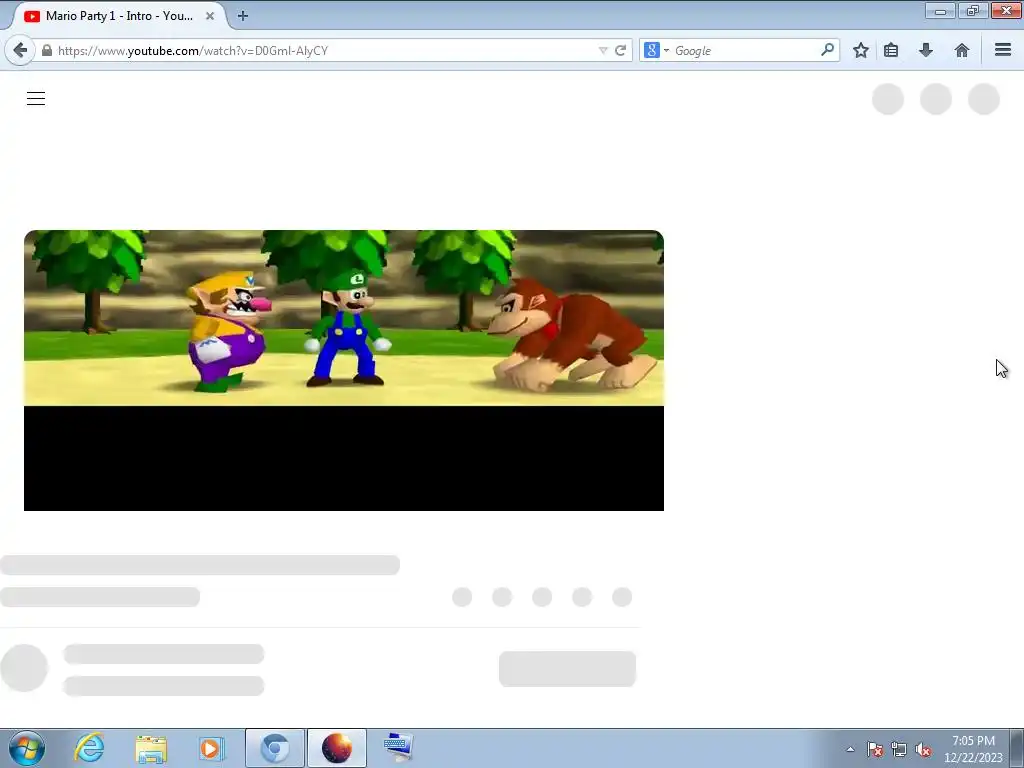Click the padlock site identity icon
Viewport: 1024px width, 768px height.
pyautogui.click(x=47, y=50)
